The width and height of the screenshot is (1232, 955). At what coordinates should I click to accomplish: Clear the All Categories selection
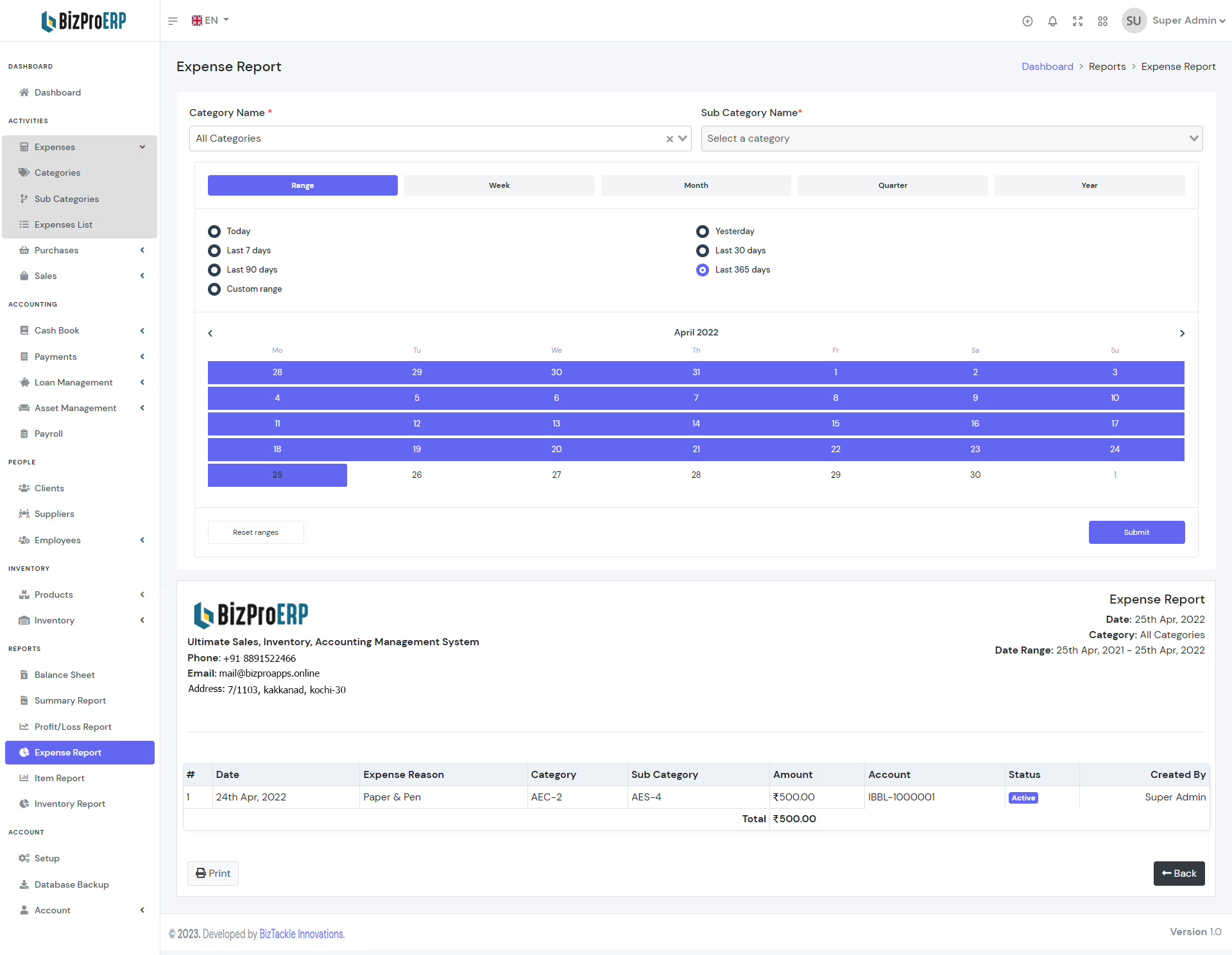669,139
